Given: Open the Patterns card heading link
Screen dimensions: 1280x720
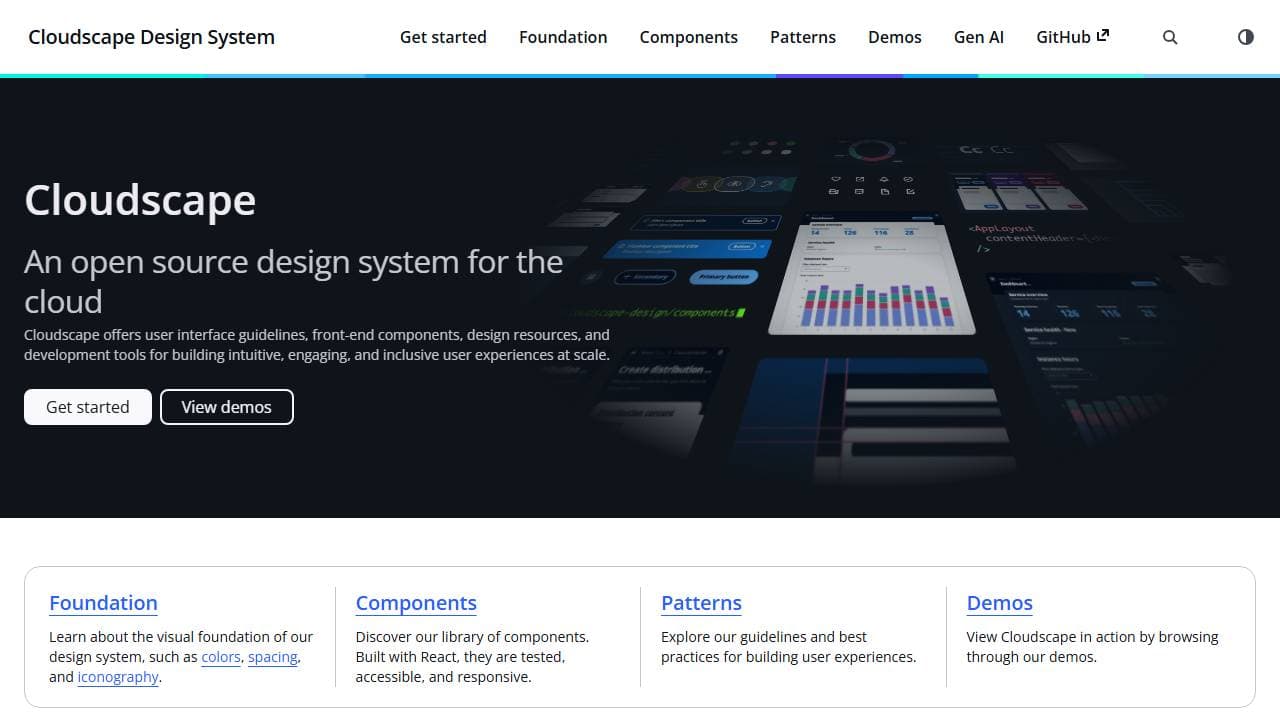Looking at the screenshot, I should (x=701, y=603).
